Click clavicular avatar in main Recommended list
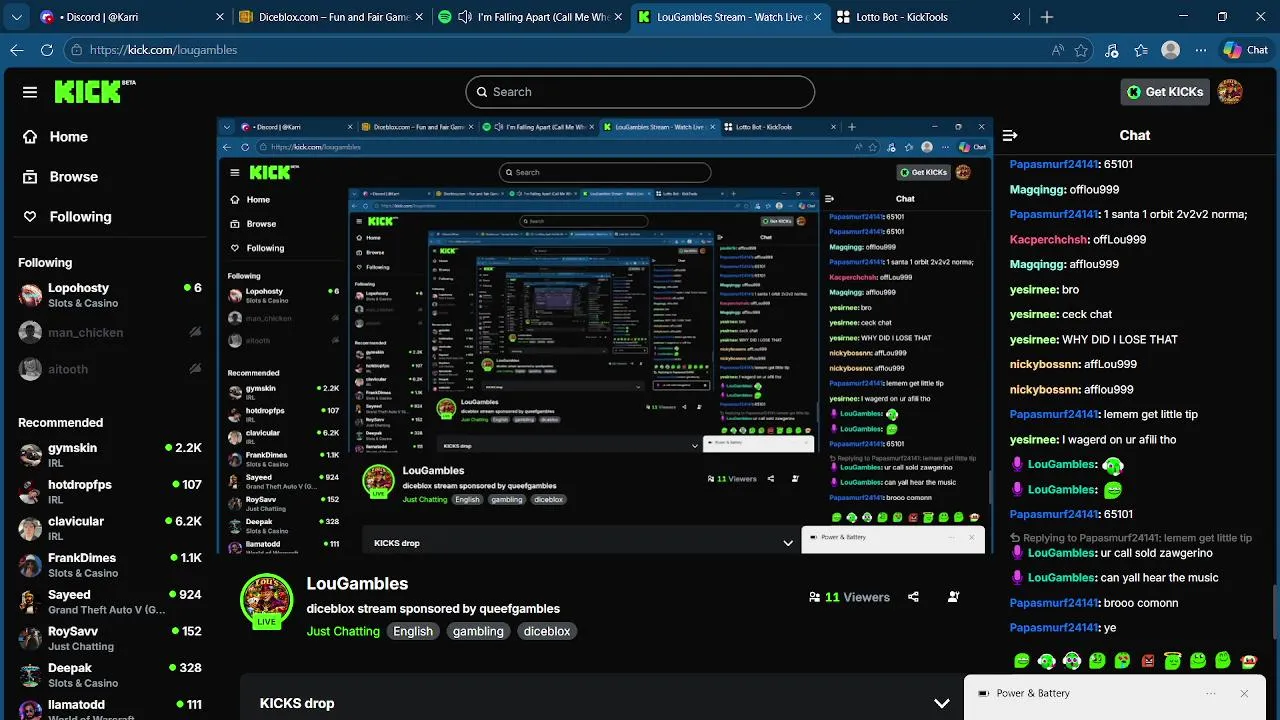Screen dimensions: 1280x720 31,528
